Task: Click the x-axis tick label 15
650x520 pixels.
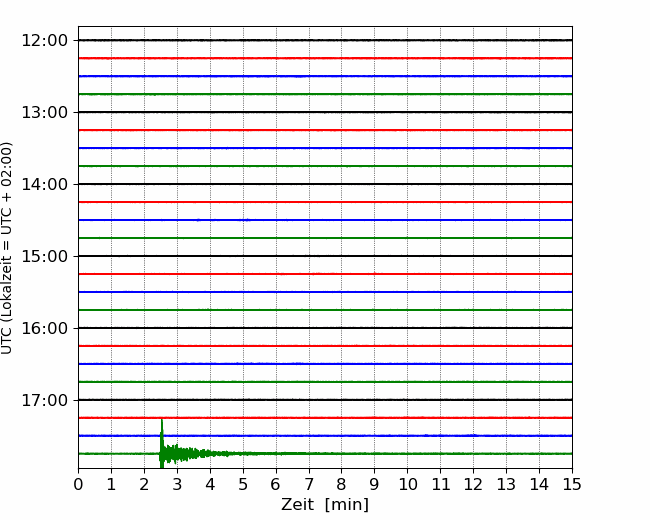Action: click(572, 484)
